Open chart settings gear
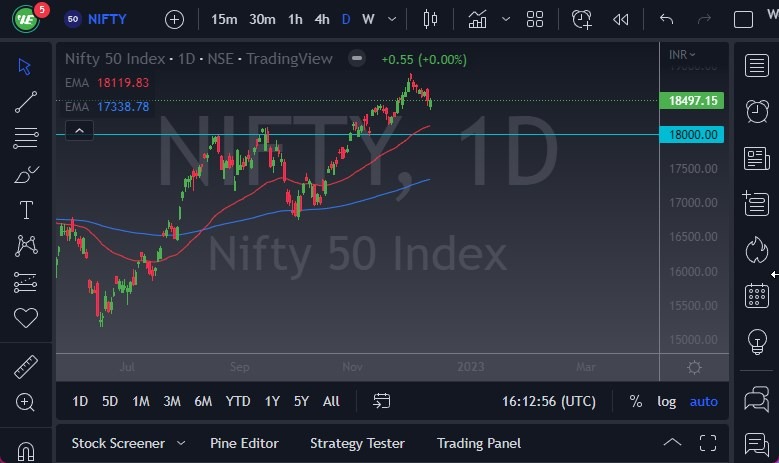 [694, 368]
